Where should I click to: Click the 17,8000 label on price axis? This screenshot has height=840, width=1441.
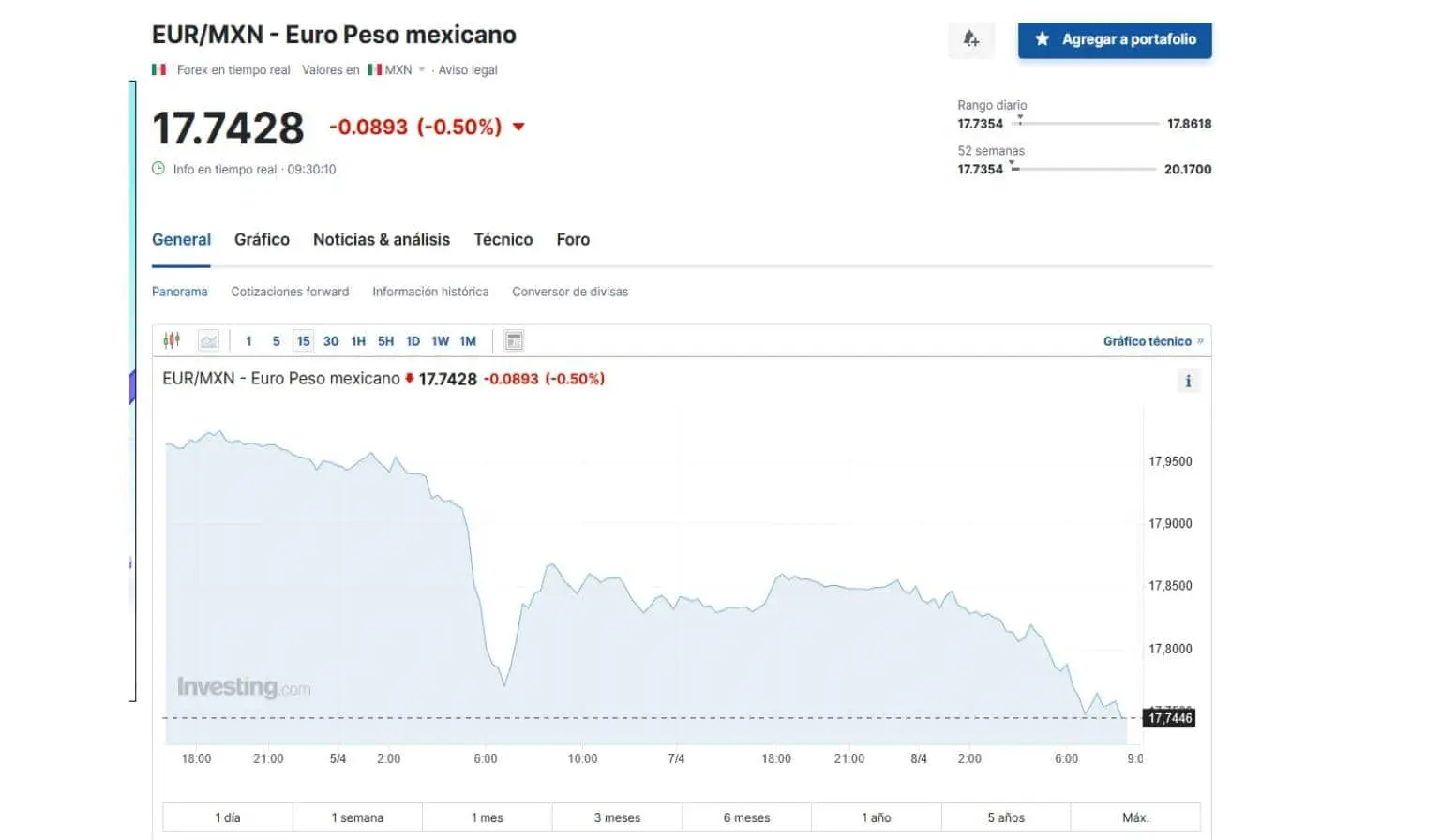(x=1170, y=649)
